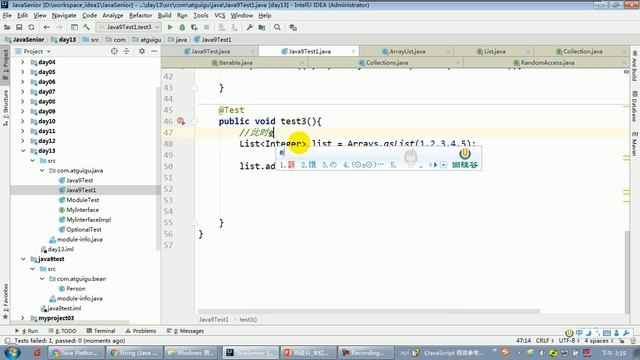Click the Build project hammer icon
The height and width of the screenshot is (360, 640).
point(87,27)
